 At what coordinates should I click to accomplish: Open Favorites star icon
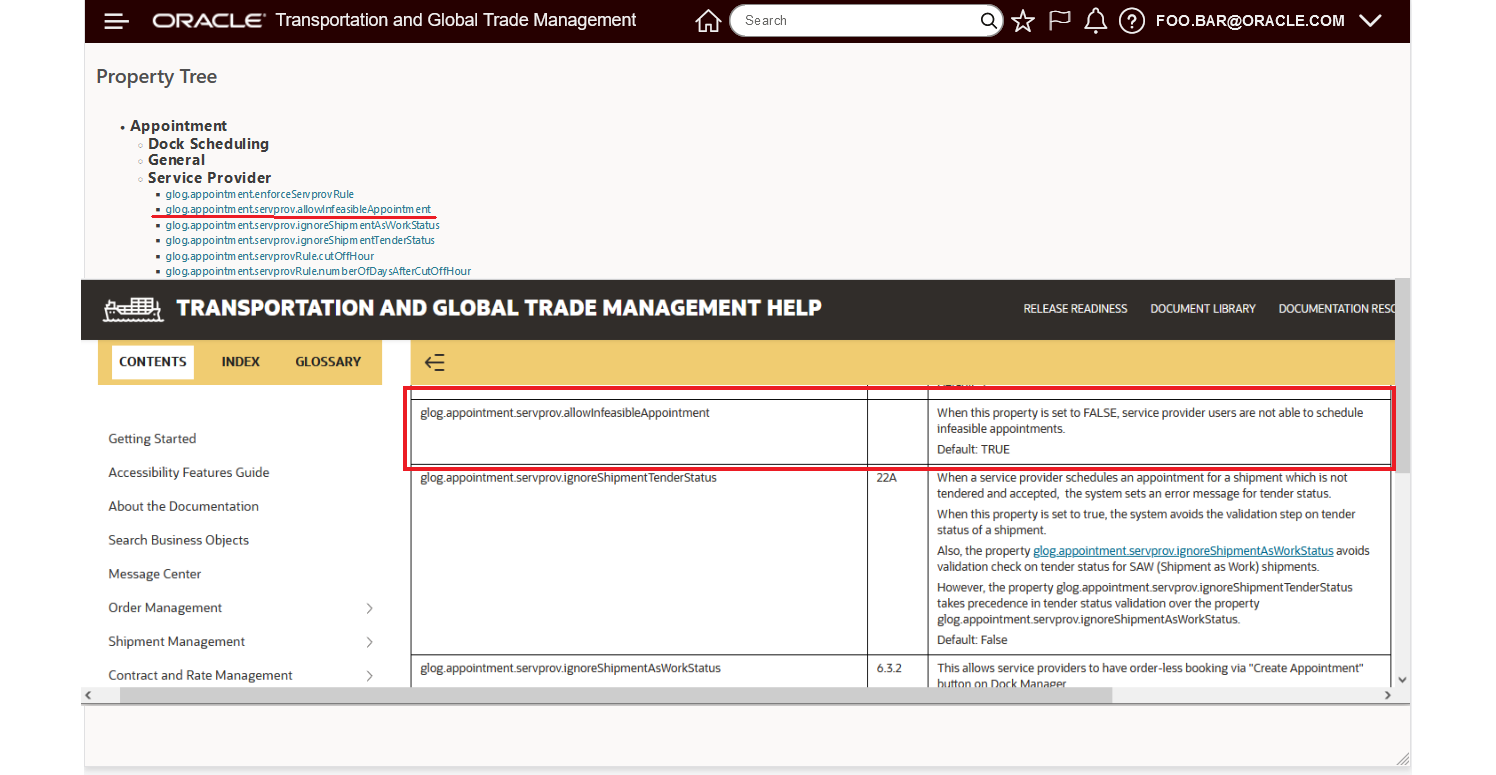[1022, 21]
